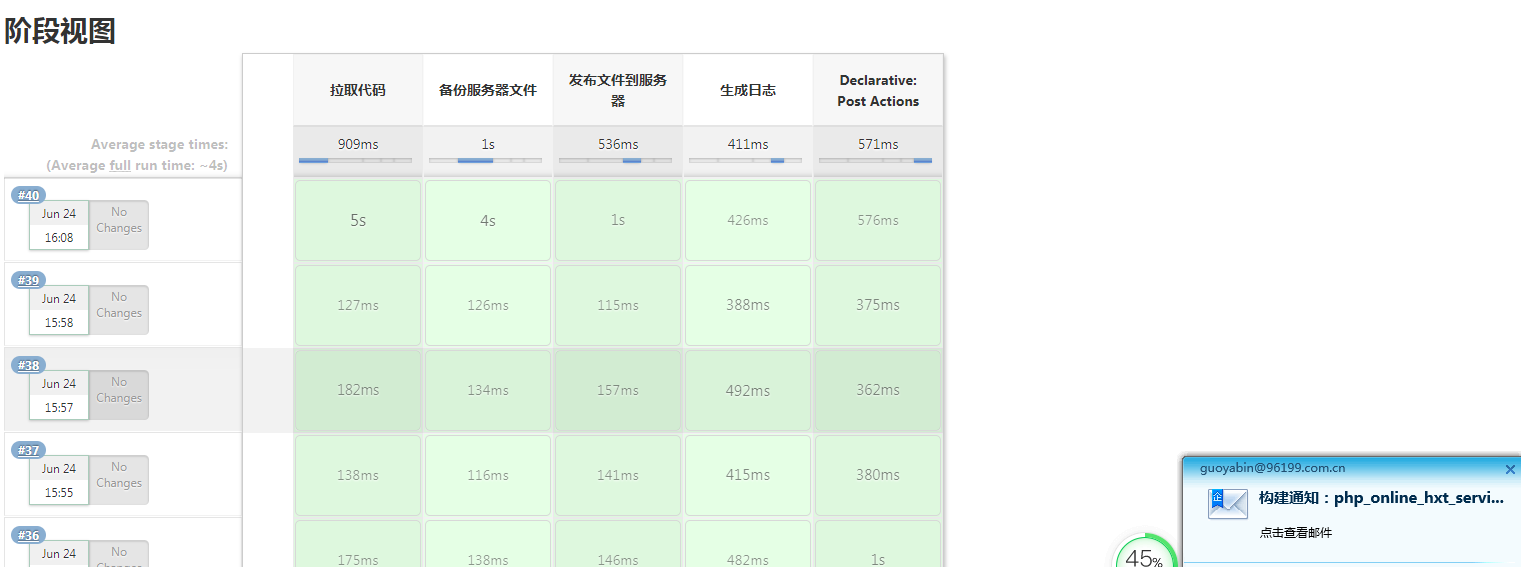
Task: Open the 5s stage cell in build #40
Action: tap(358, 220)
